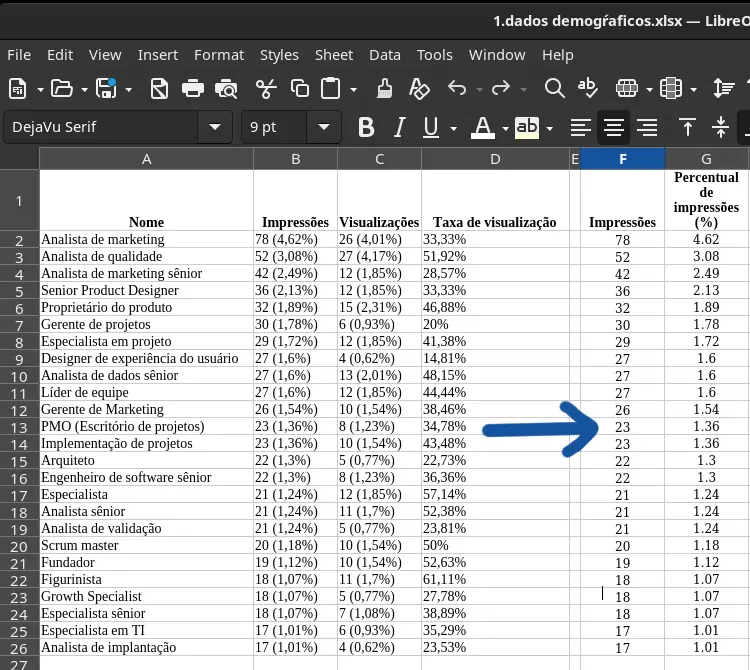Click the New document icon
Image resolution: width=750 pixels, height=670 pixels.
[x=18, y=89]
